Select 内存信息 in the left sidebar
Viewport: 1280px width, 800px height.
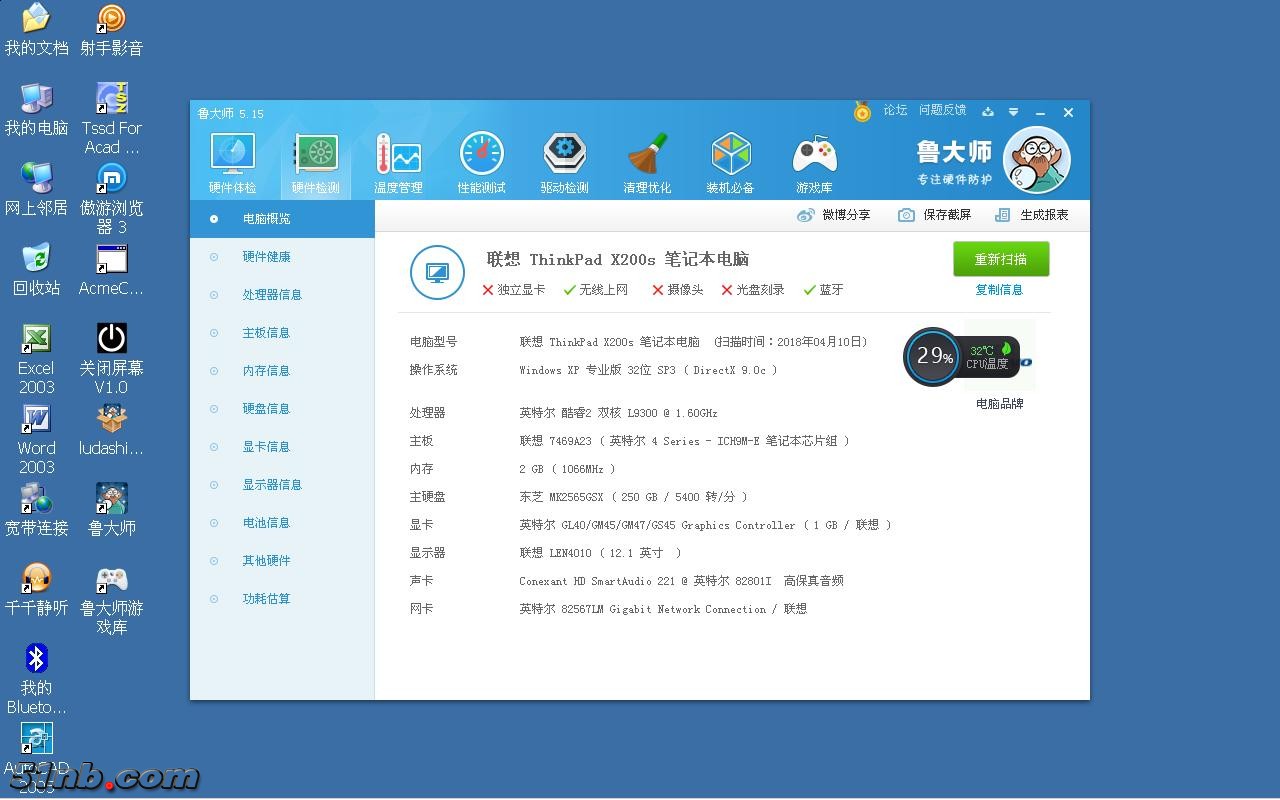[266, 371]
